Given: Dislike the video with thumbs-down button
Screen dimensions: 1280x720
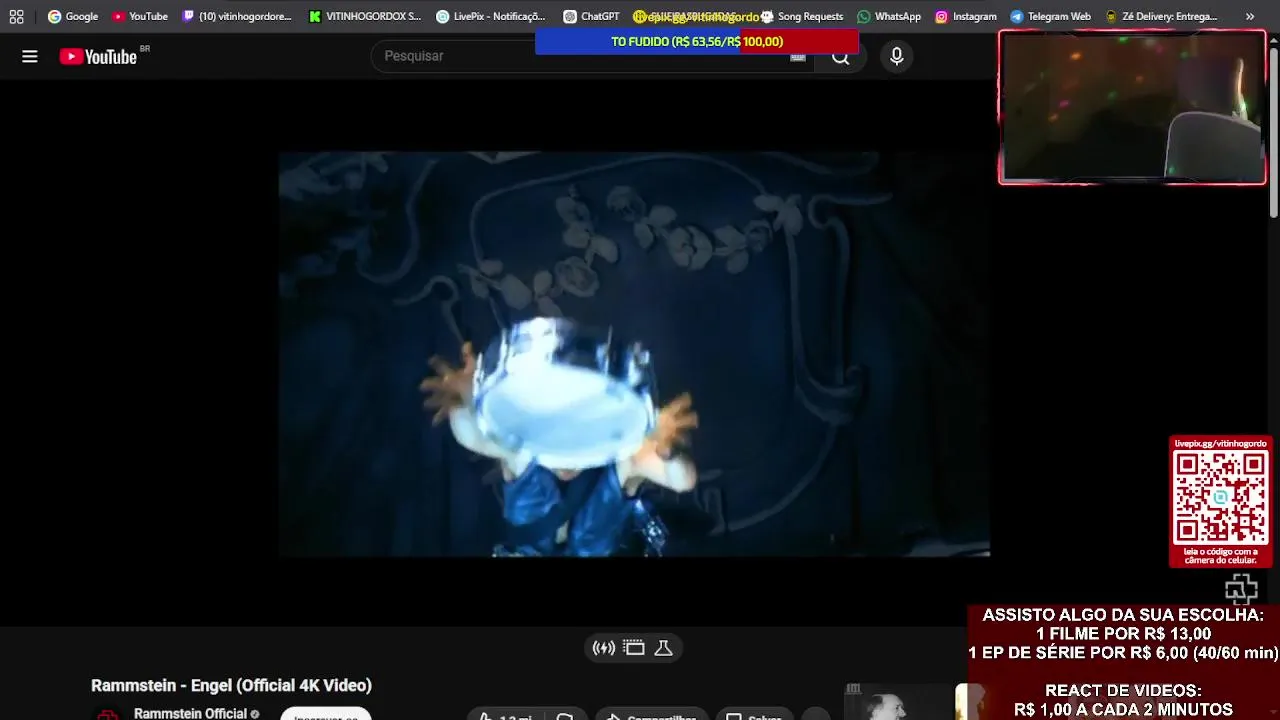Looking at the screenshot, I should tap(565, 715).
